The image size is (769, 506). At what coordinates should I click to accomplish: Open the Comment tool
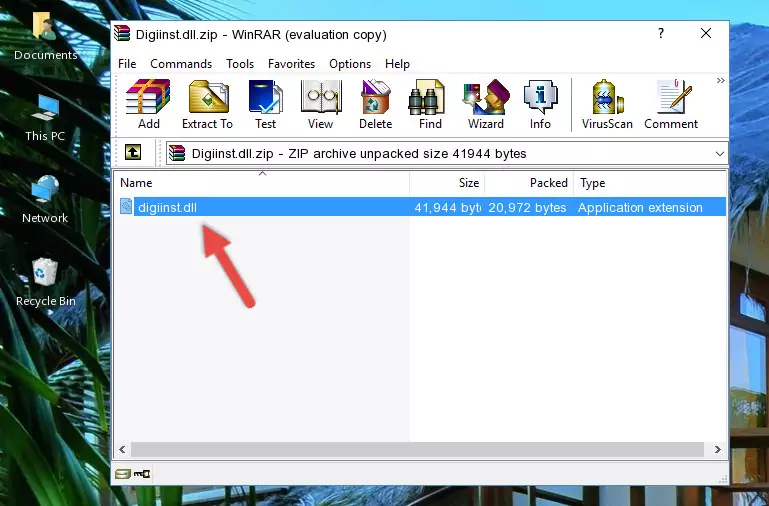671,104
